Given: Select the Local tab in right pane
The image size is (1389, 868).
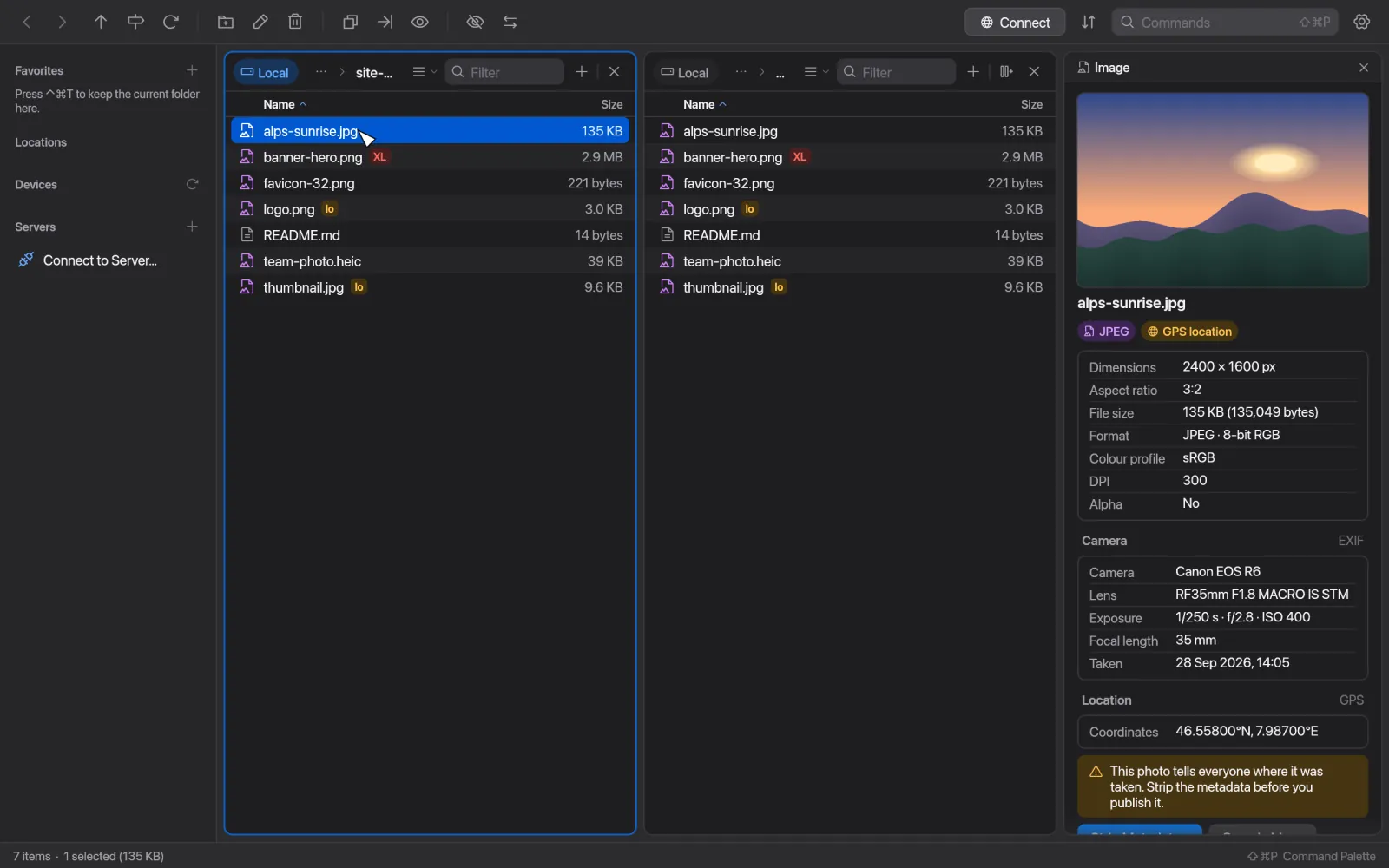Looking at the screenshot, I should (x=685, y=73).
